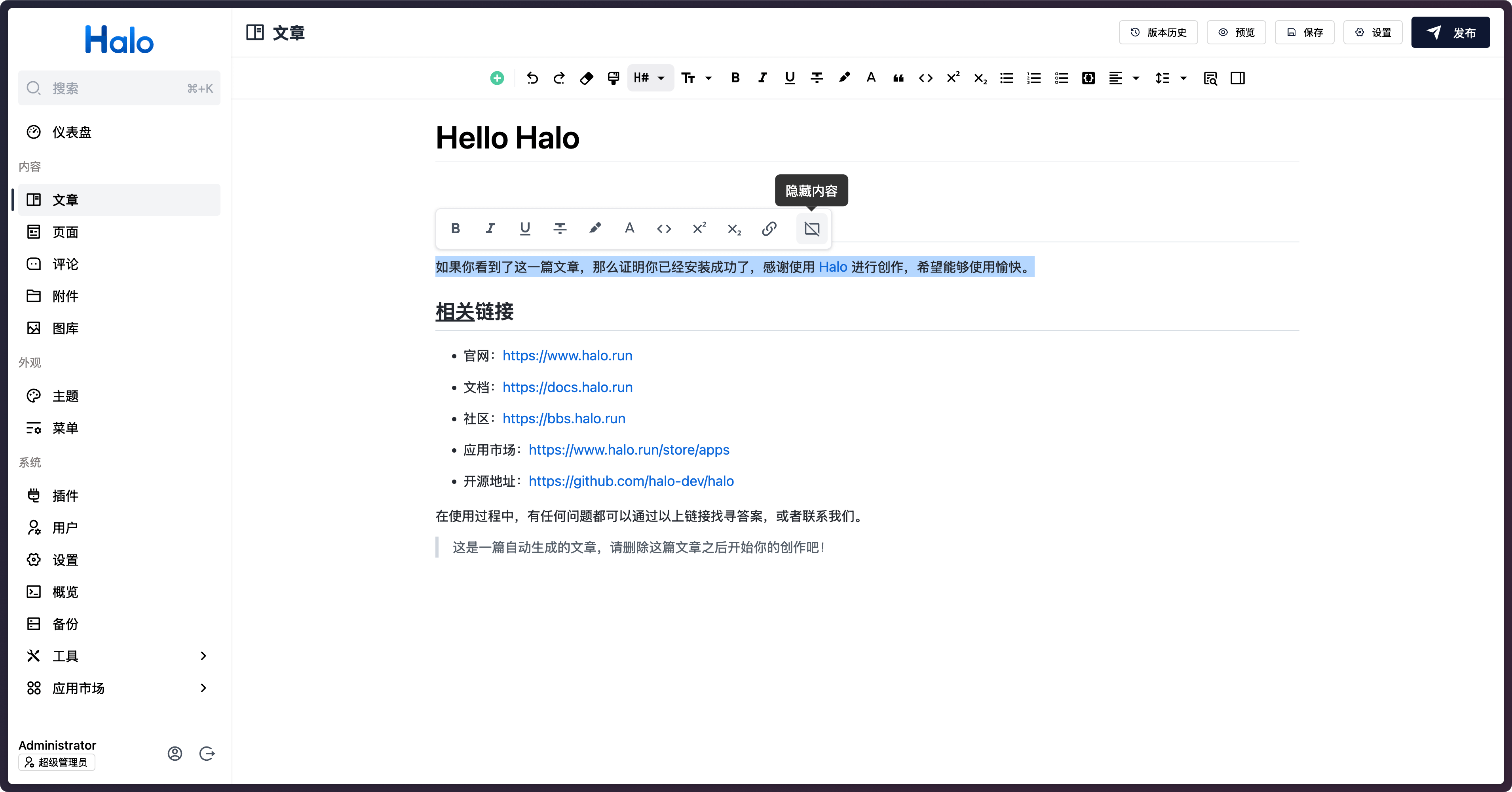Open find and replace tool
Viewport: 1512px width, 792px height.
pyautogui.click(x=1210, y=78)
